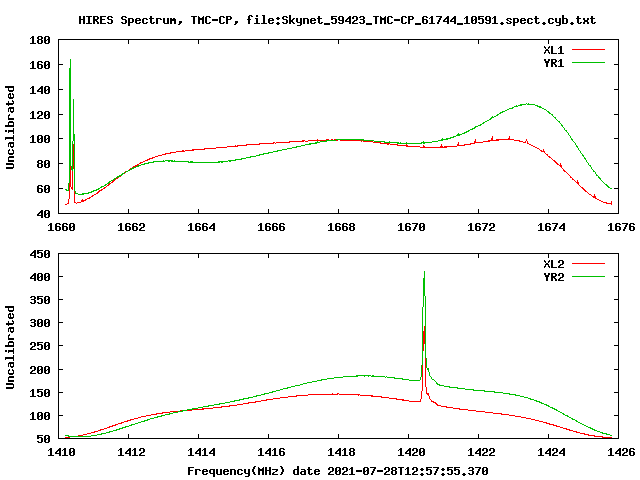The height and width of the screenshot is (480, 640).
Task: Click the XL1 legend label
Action: (x=553, y=50)
